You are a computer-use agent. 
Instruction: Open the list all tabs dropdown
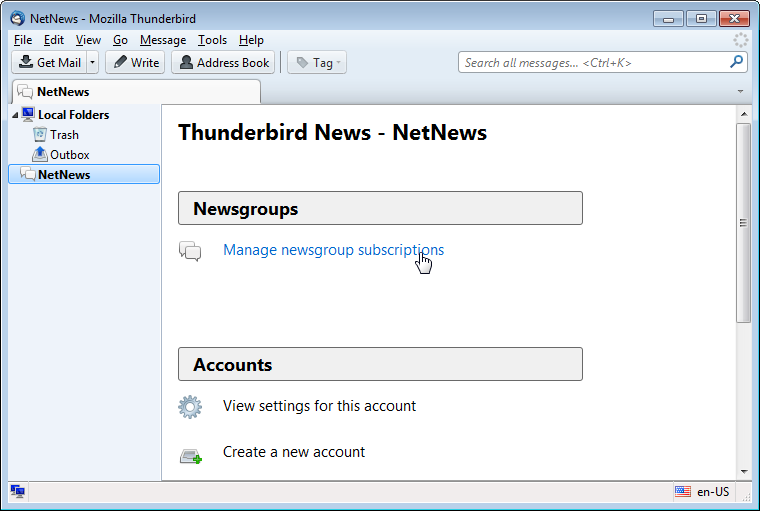[741, 91]
